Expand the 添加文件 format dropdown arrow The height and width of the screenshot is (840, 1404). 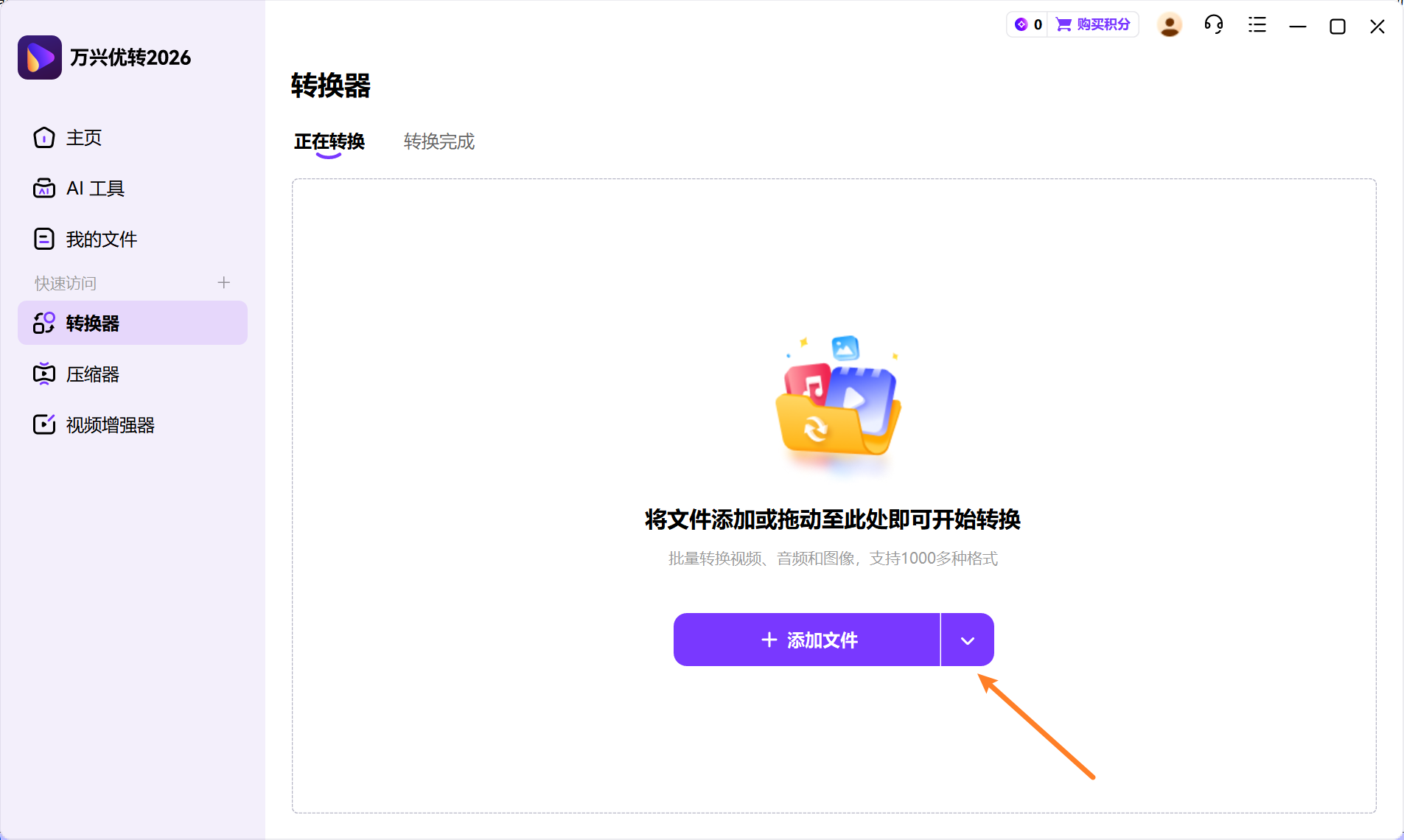(x=966, y=640)
